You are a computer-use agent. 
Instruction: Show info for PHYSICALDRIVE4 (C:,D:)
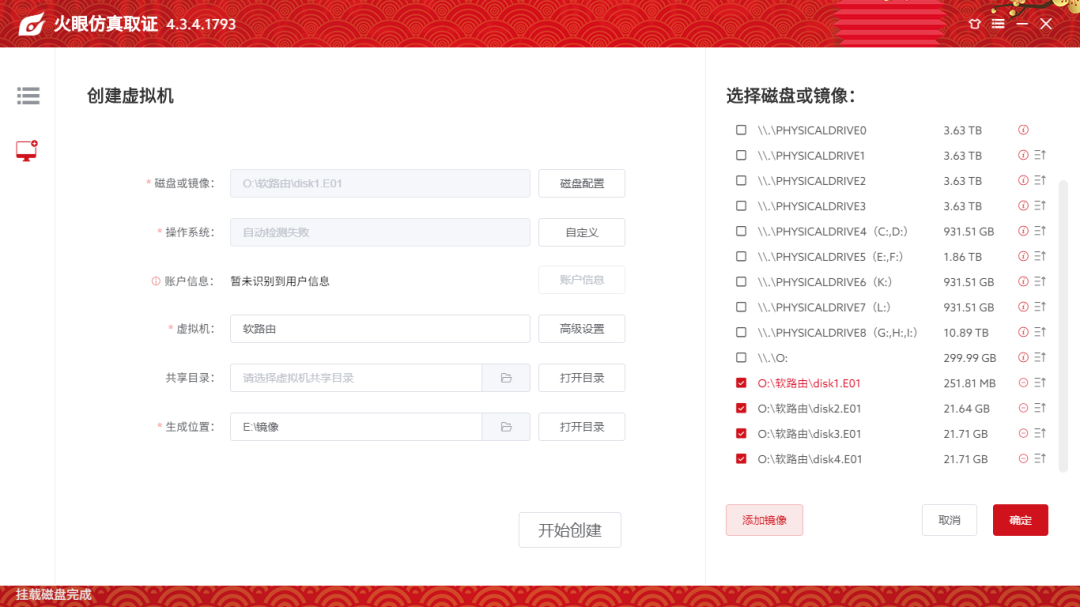tap(1023, 232)
